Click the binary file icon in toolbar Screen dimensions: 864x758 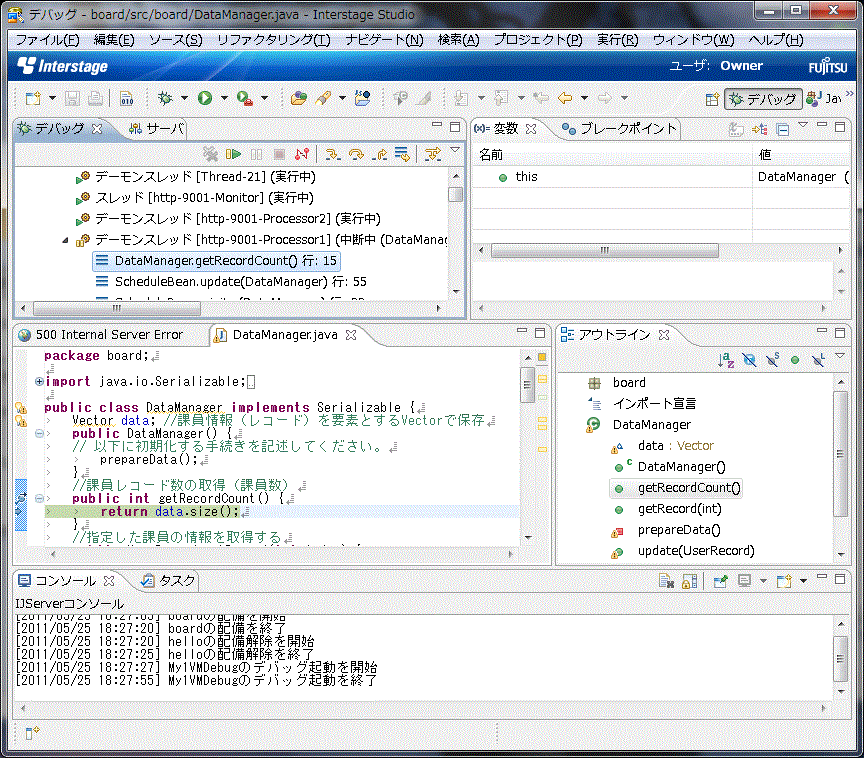[x=126, y=98]
